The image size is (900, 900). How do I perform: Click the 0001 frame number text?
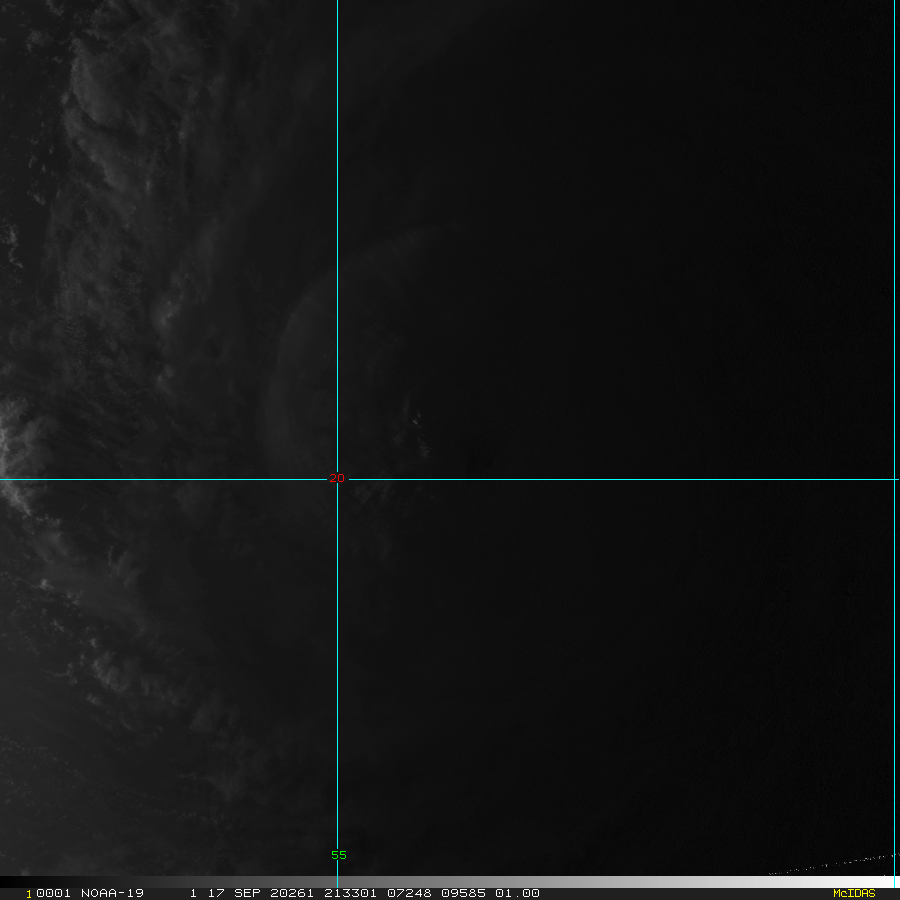coord(48,893)
